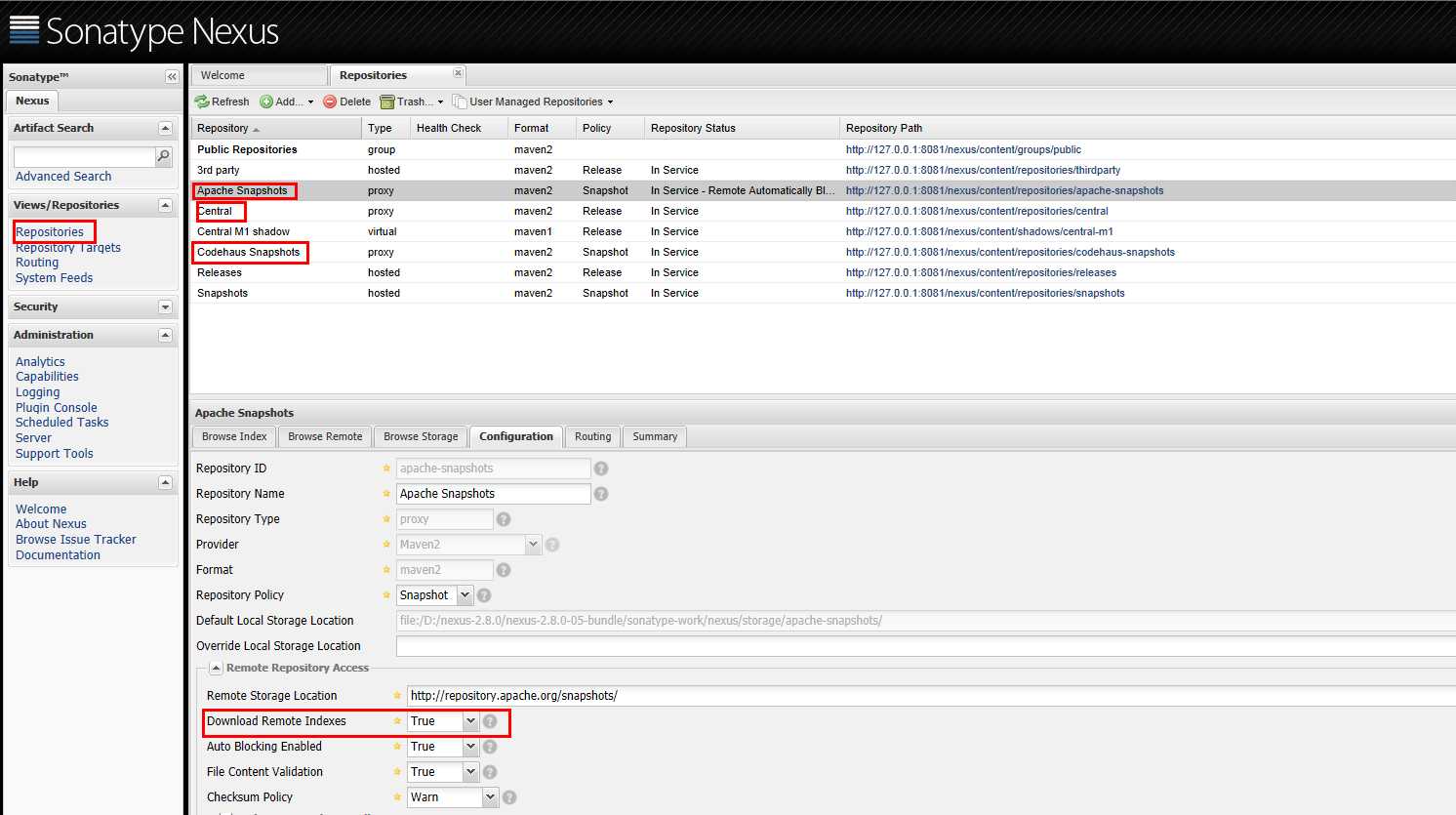Viewport: 1456px width, 815px height.
Task: Collapse the Help panel
Action: pyautogui.click(x=165, y=482)
